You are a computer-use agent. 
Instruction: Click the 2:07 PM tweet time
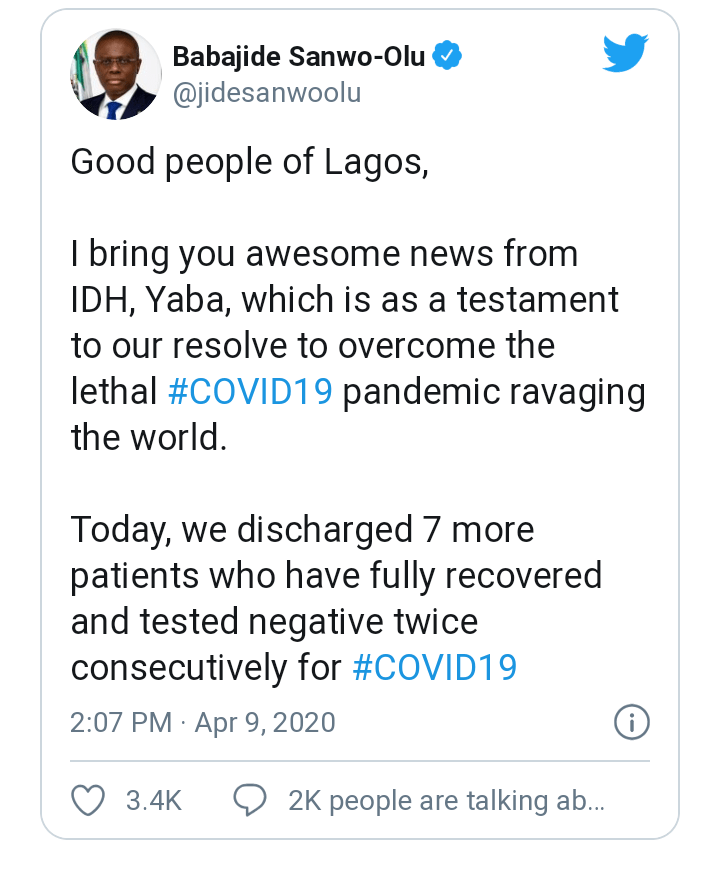(121, 722)
